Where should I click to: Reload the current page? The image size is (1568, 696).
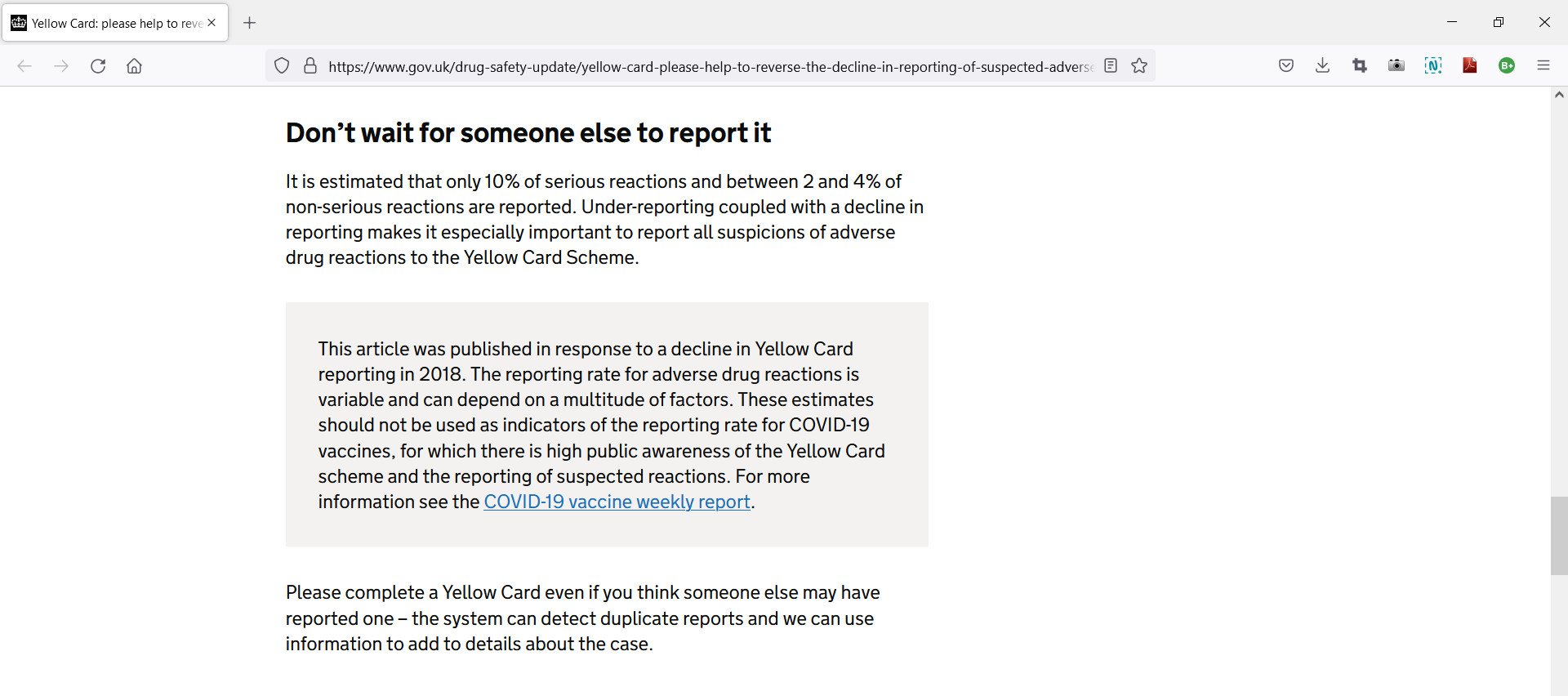[98, 66]
